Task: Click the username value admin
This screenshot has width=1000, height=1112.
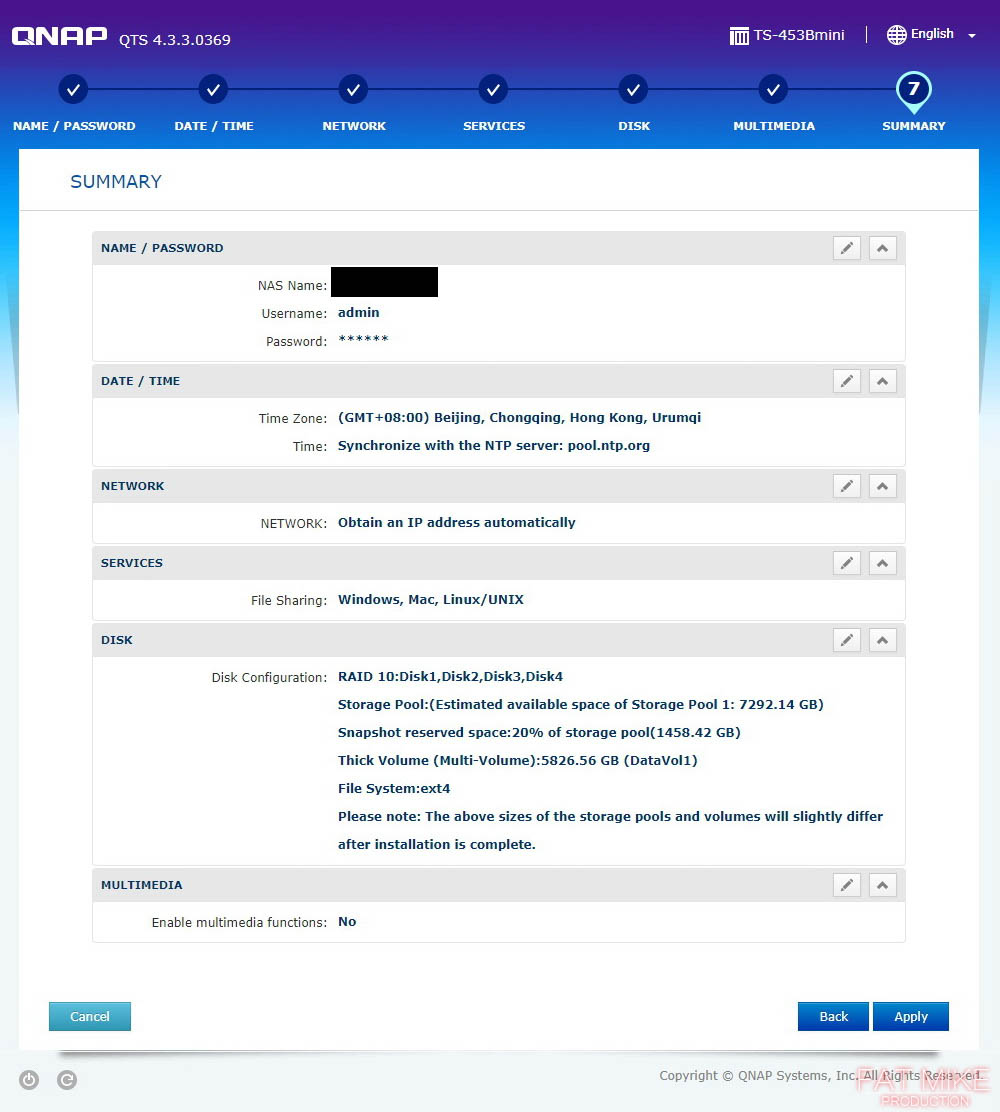Action: (x=358, y=313)
